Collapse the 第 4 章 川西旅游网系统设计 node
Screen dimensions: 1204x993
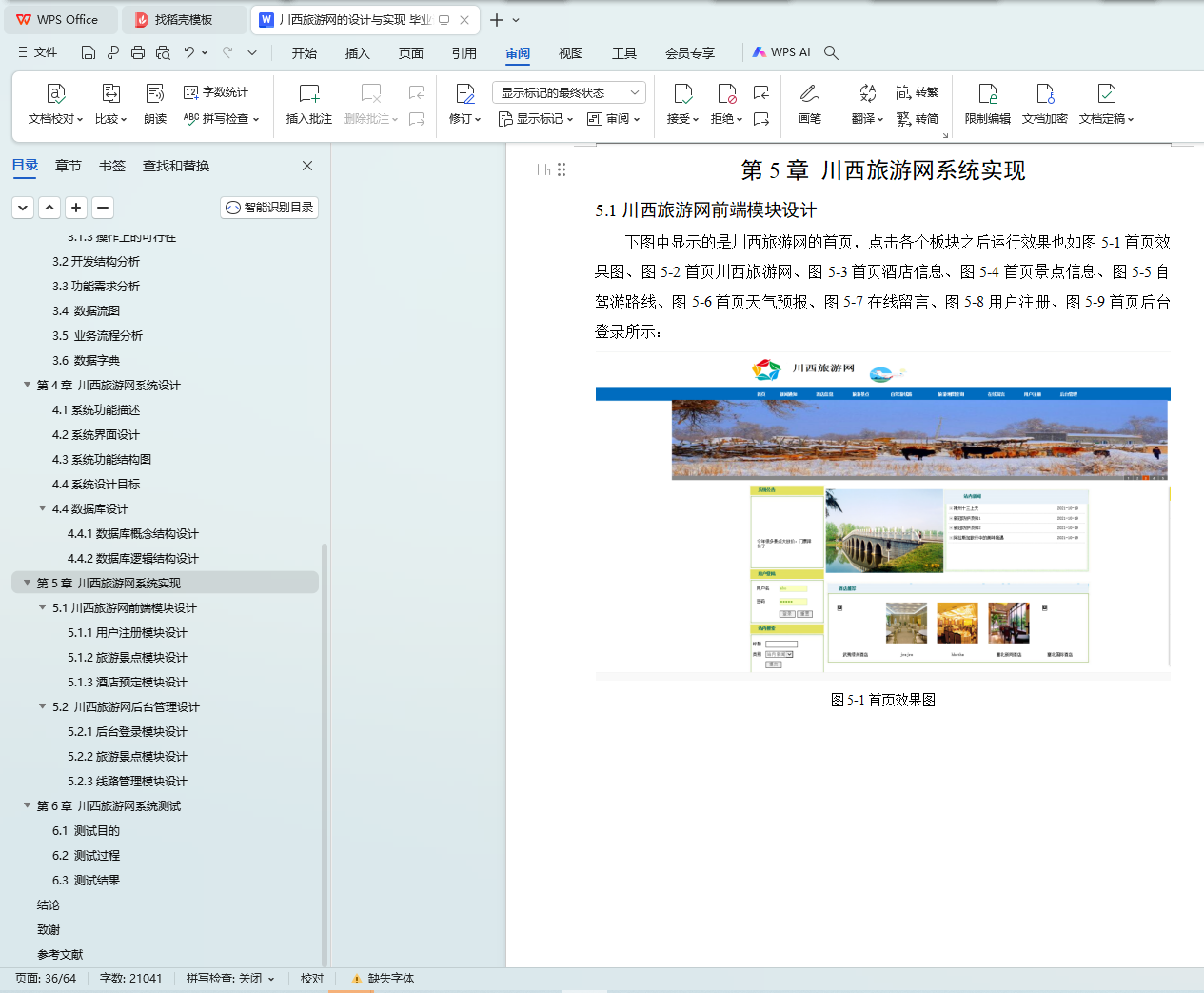27,385
